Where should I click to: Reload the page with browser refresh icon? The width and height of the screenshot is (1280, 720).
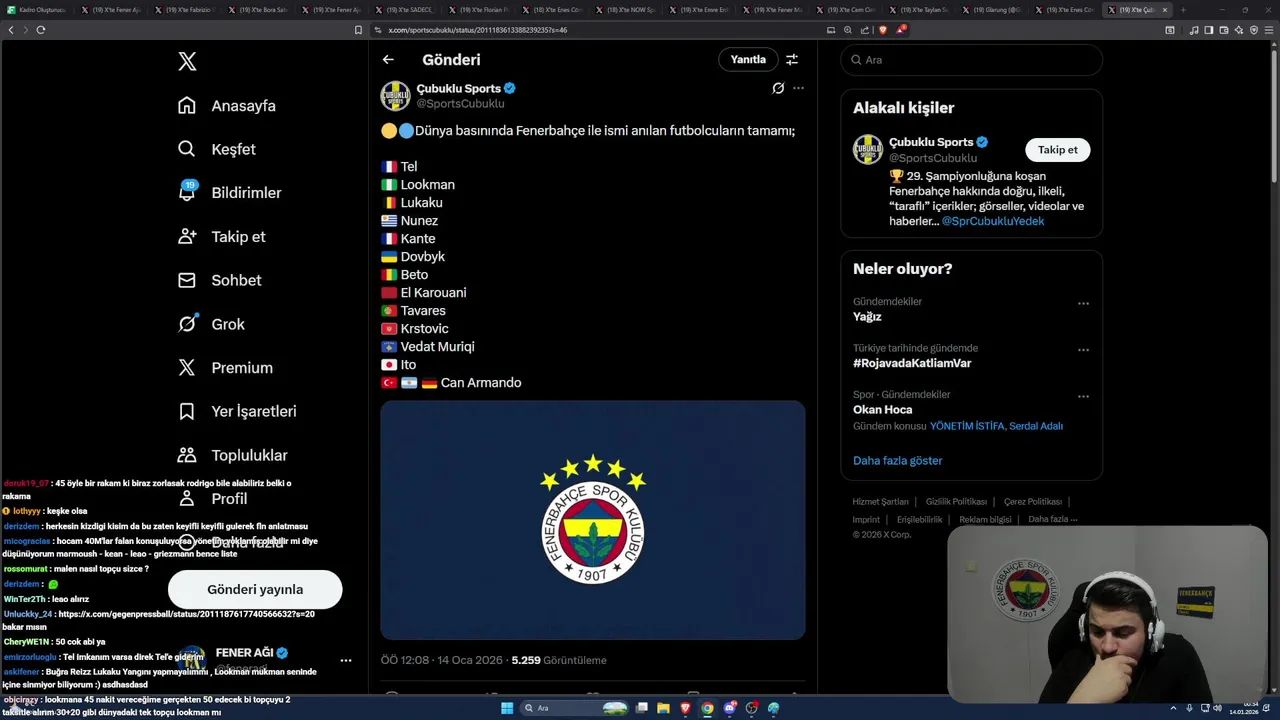tap(41, 30)
